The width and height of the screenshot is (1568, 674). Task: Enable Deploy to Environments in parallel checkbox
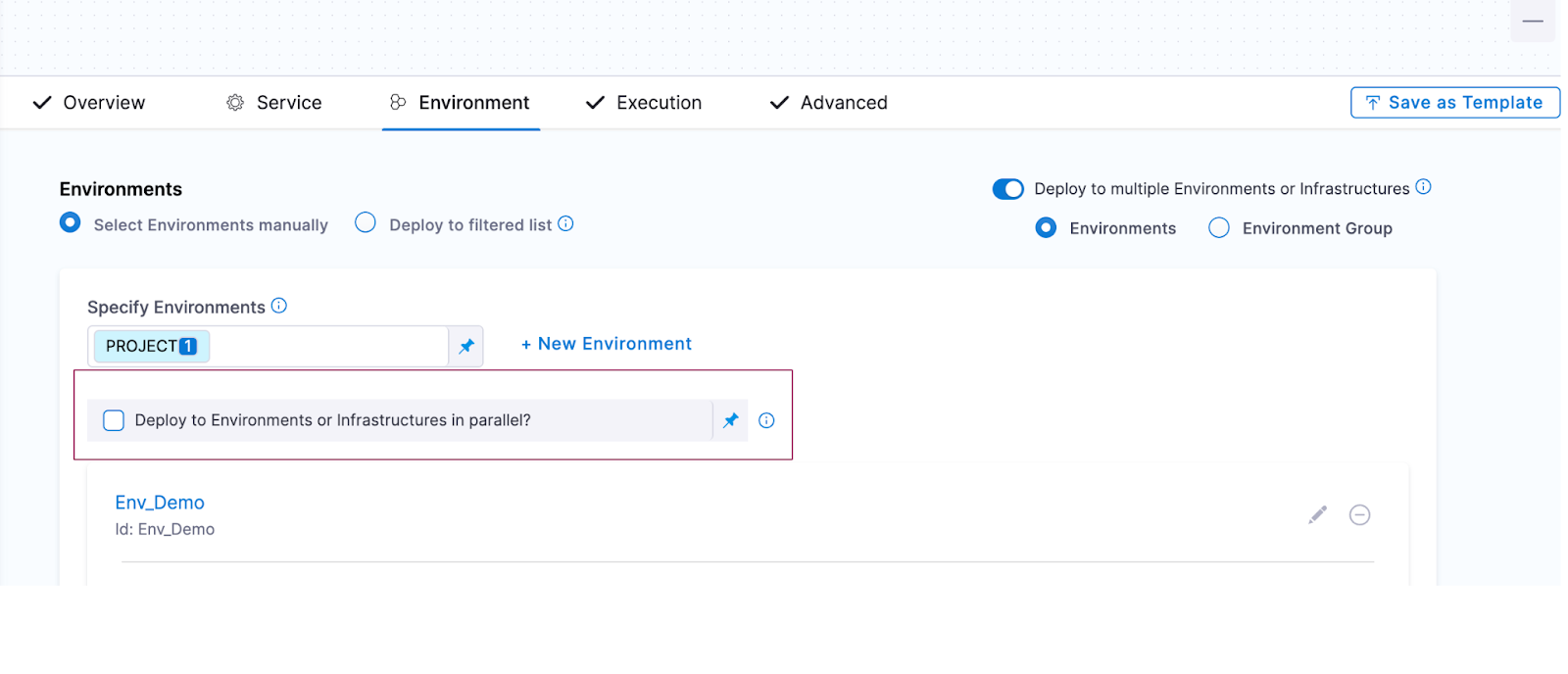[114, 420]
